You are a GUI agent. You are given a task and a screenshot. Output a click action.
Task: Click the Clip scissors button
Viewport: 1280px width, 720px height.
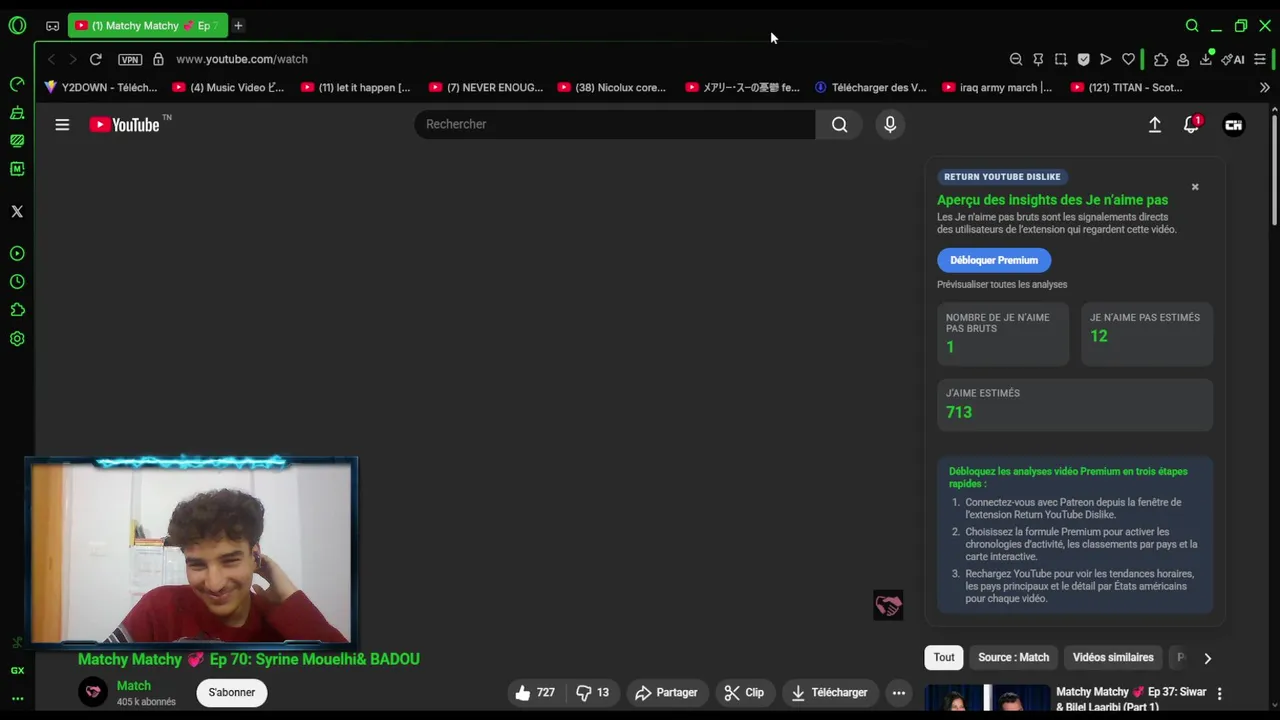[x=745, y=692]
